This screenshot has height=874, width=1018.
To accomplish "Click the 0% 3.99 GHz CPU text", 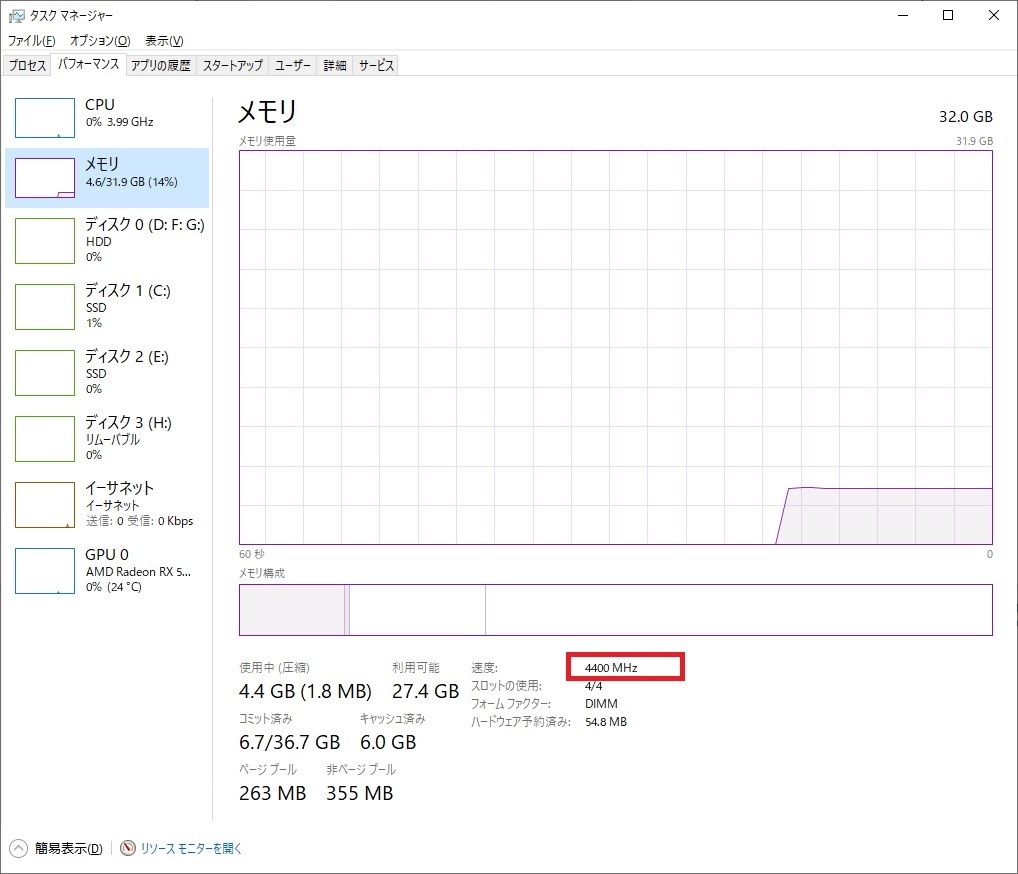I will (119, 122).
